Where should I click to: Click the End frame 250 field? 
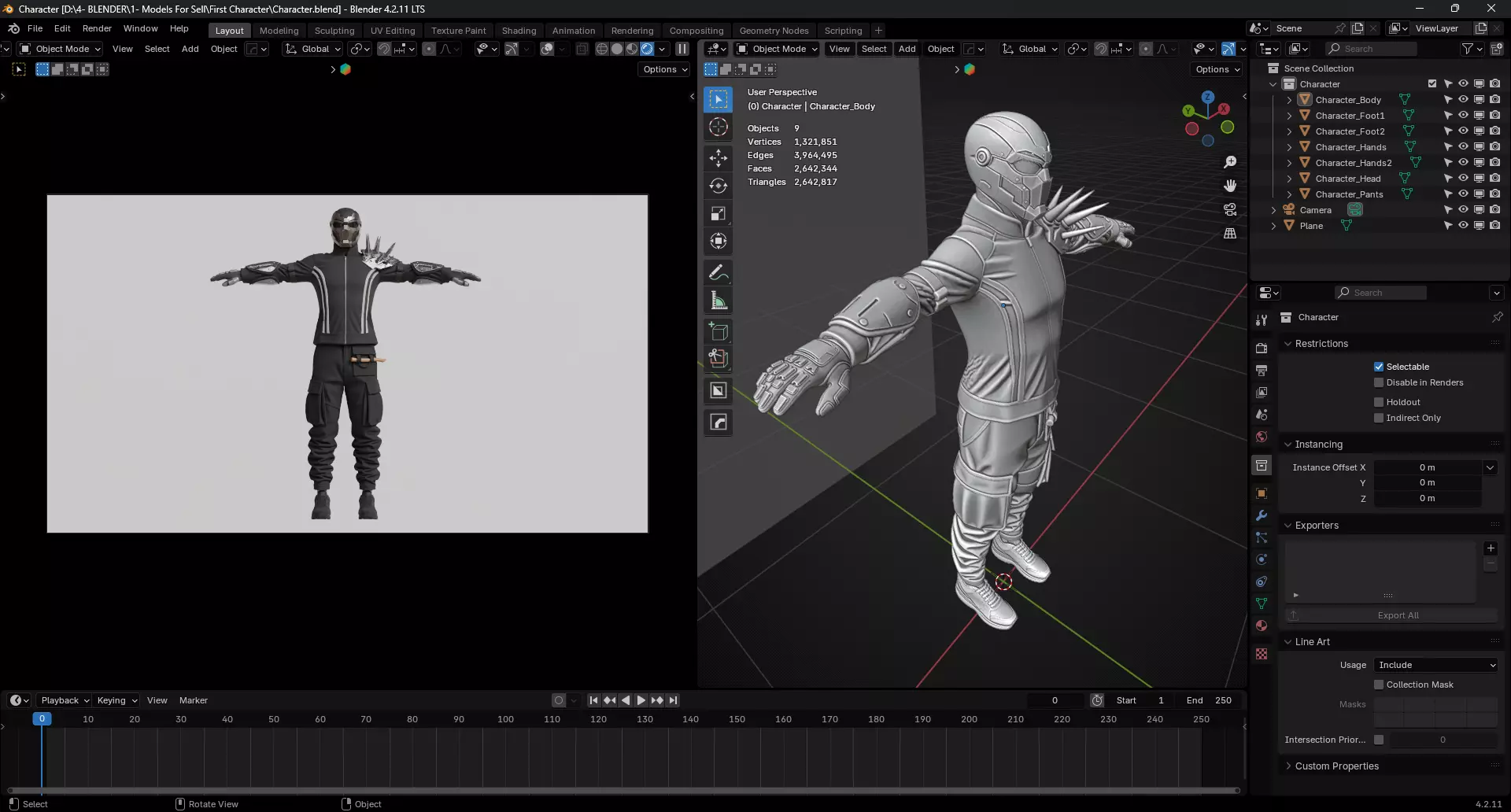coord(1210,700)
